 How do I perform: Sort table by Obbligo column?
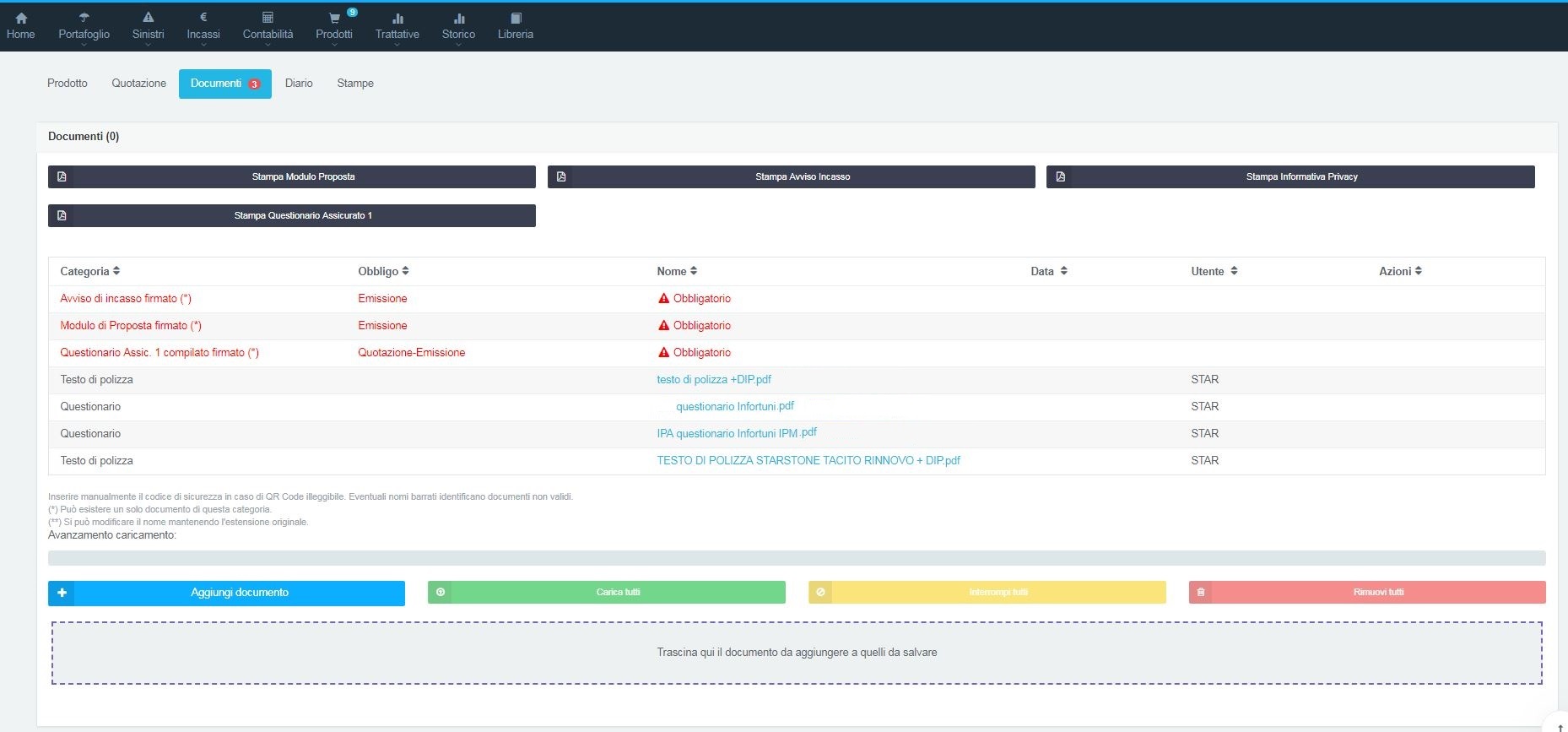[x=383, y=271]
